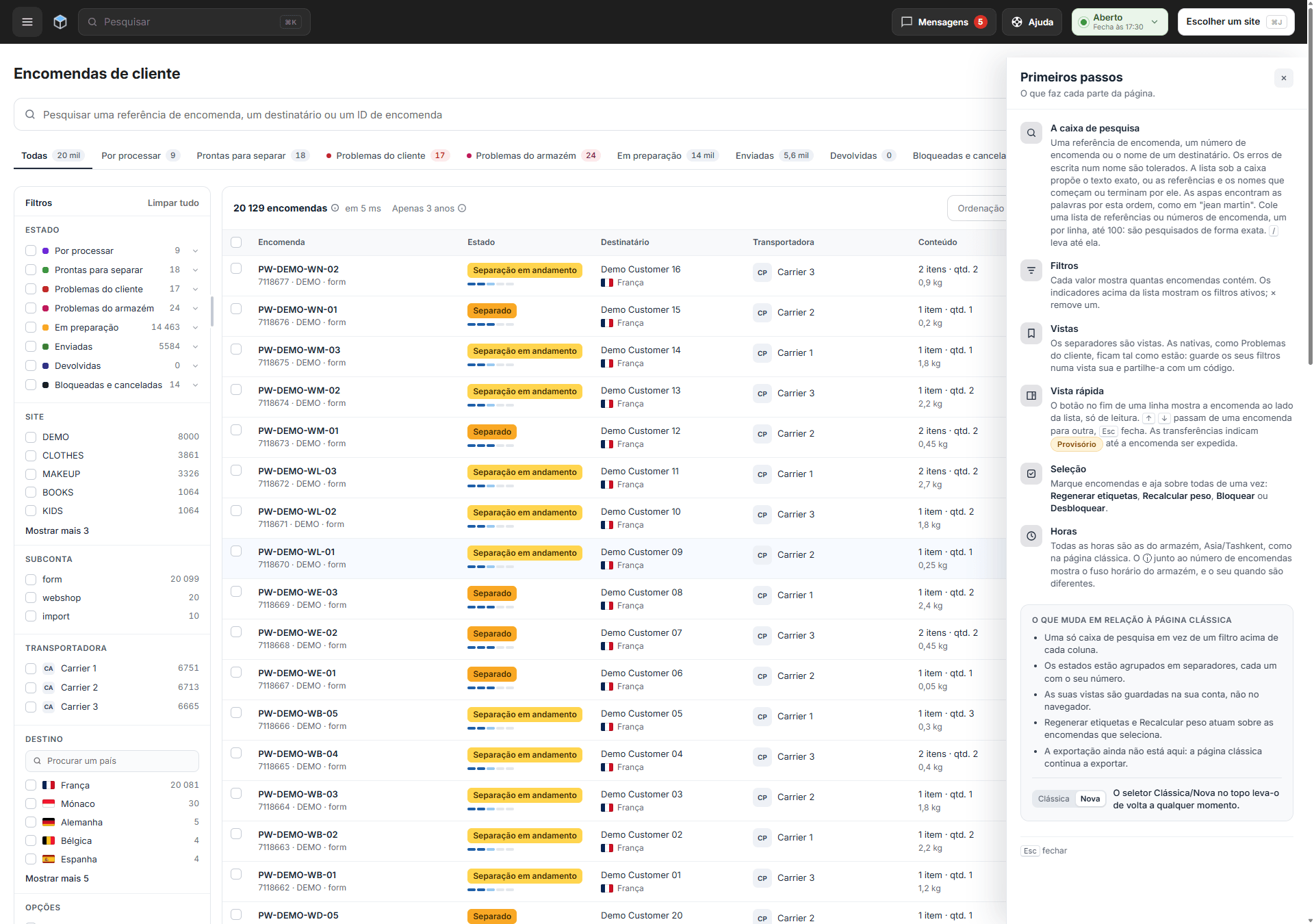The width and height of the screenshot is (1314, 924).
Task: Open the hamburger navigation menu
Action: [x=27, y=22]
